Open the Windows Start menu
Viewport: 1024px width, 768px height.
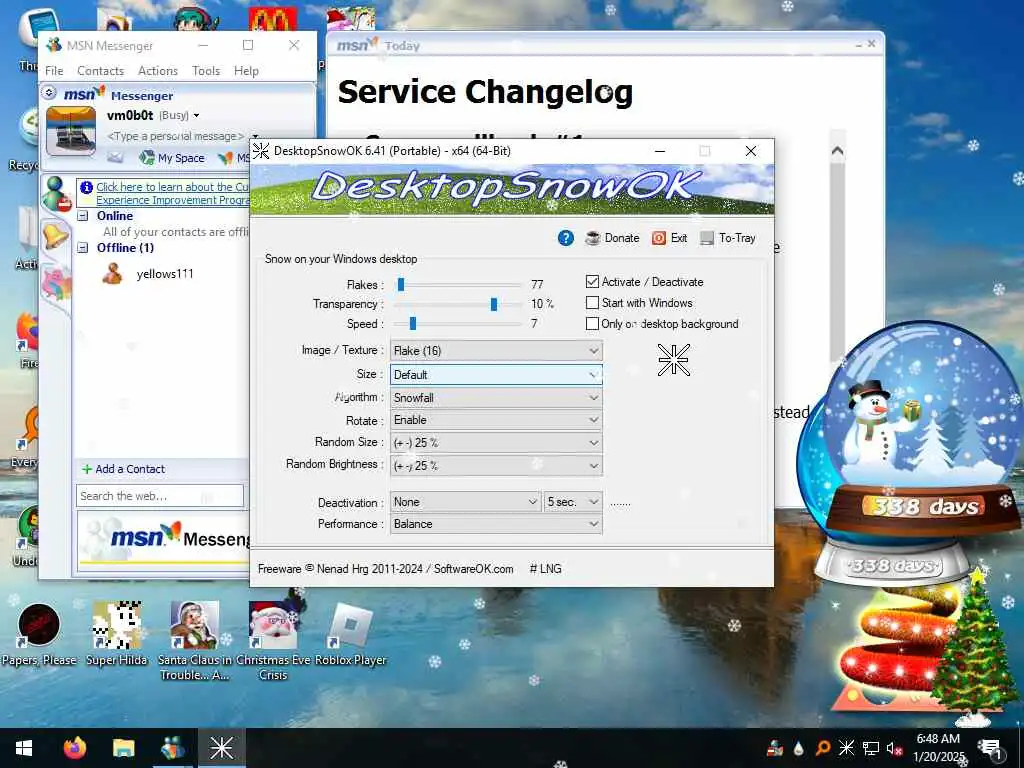pos(24,748)
